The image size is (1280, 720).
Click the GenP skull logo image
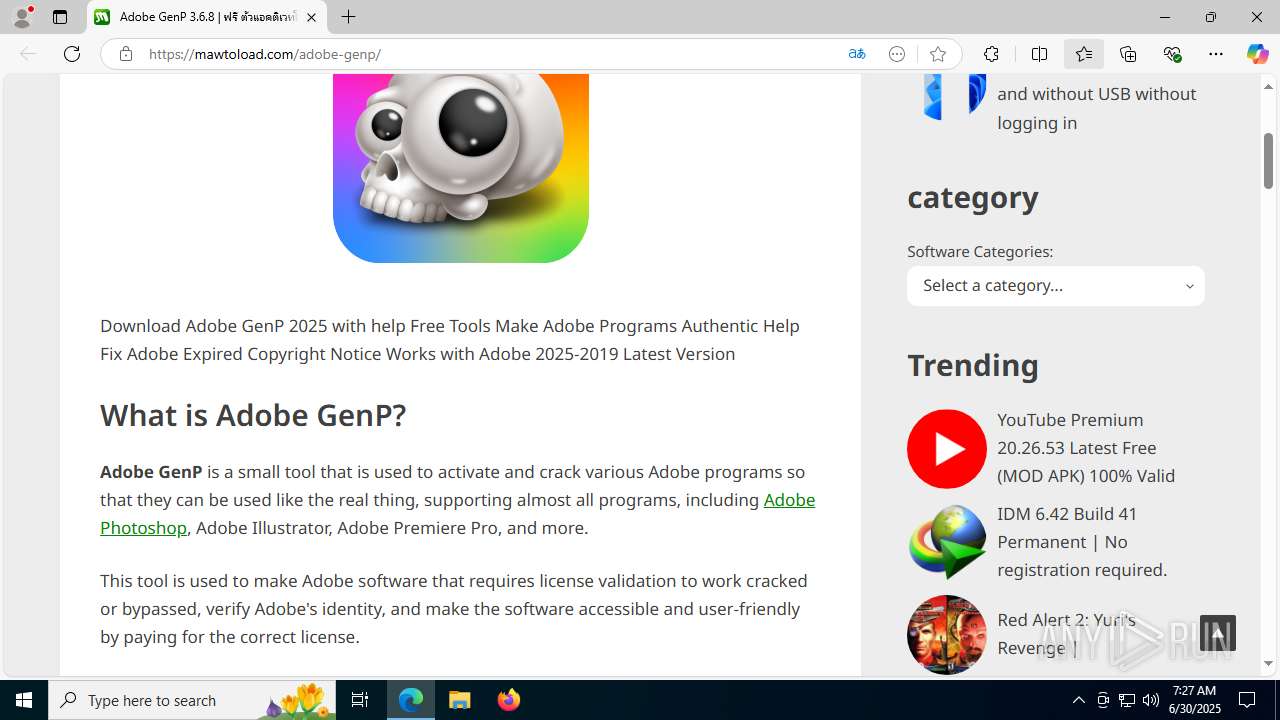coord(461,168)
